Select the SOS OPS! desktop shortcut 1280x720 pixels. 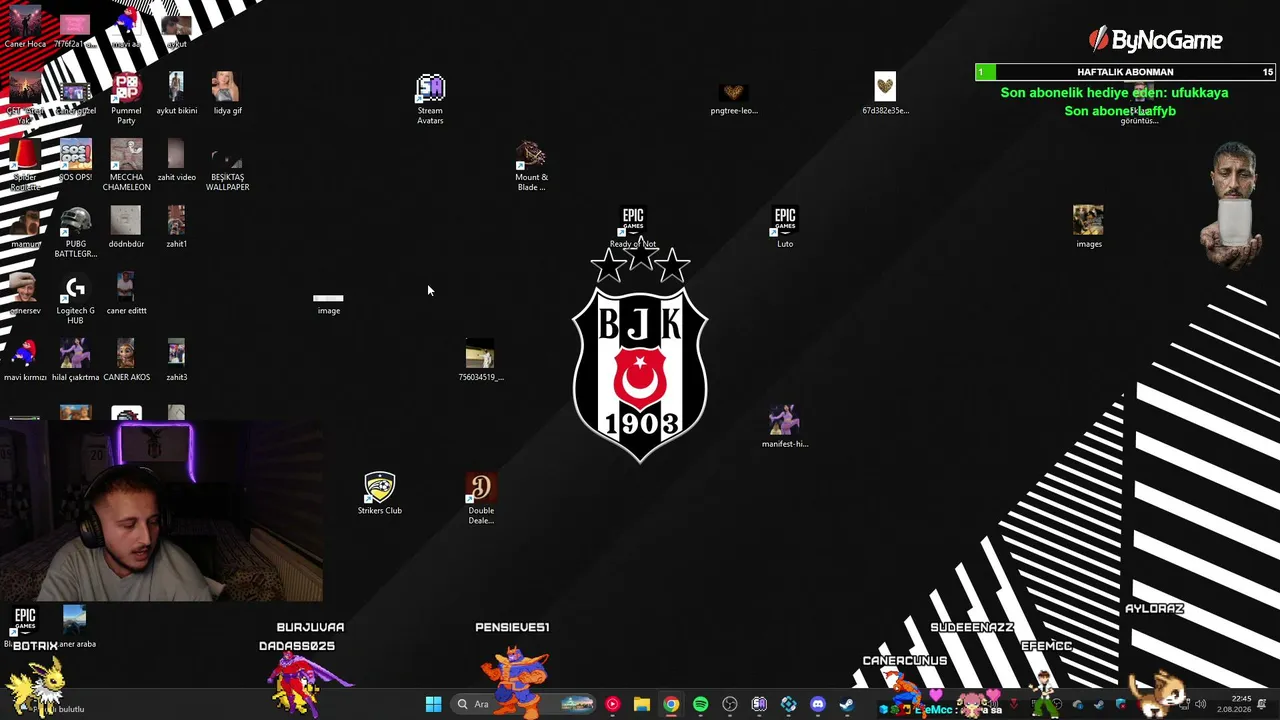pyautogui.click(x=75, y=161)
